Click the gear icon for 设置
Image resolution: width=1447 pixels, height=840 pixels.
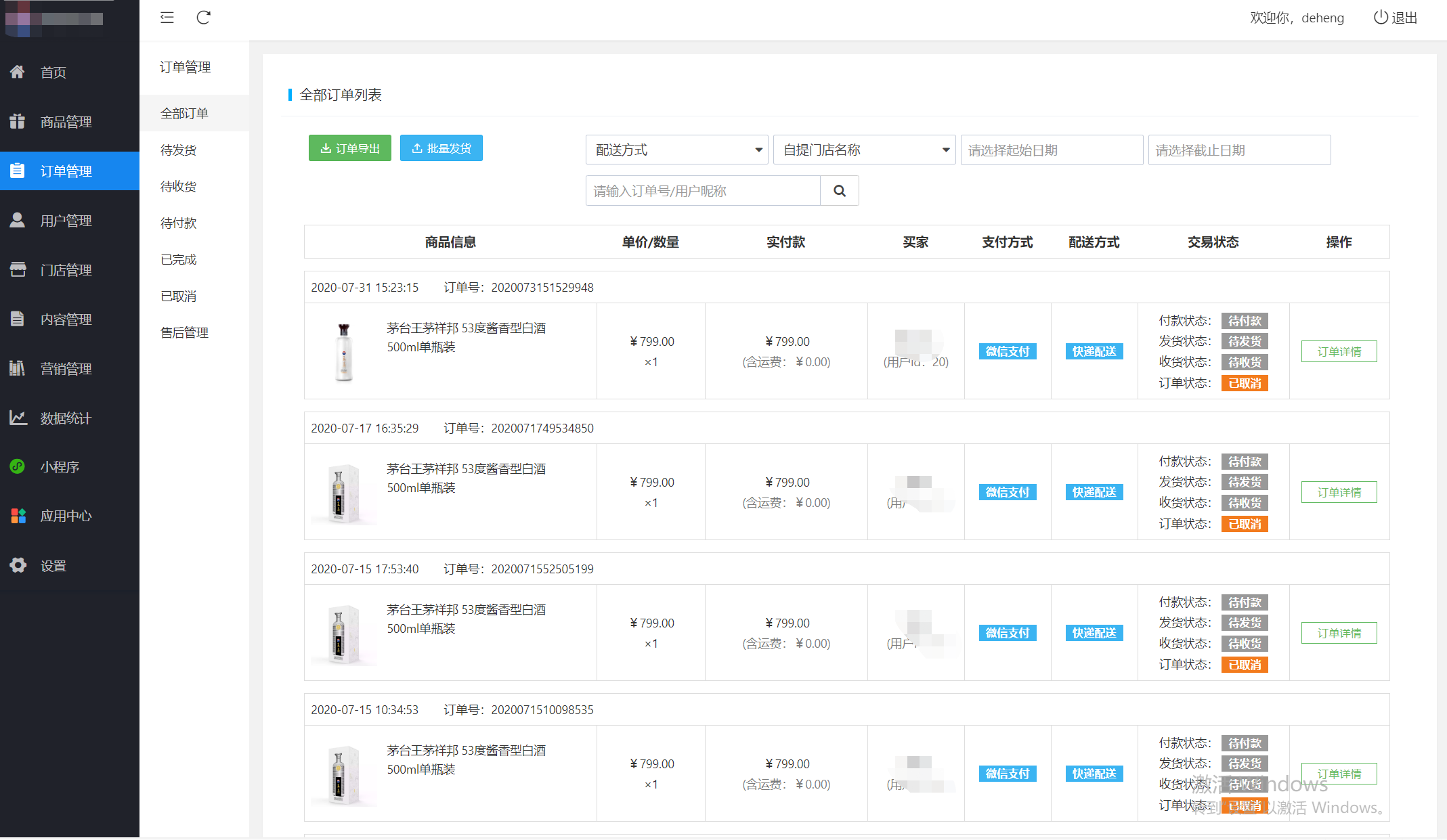(18, 565)
